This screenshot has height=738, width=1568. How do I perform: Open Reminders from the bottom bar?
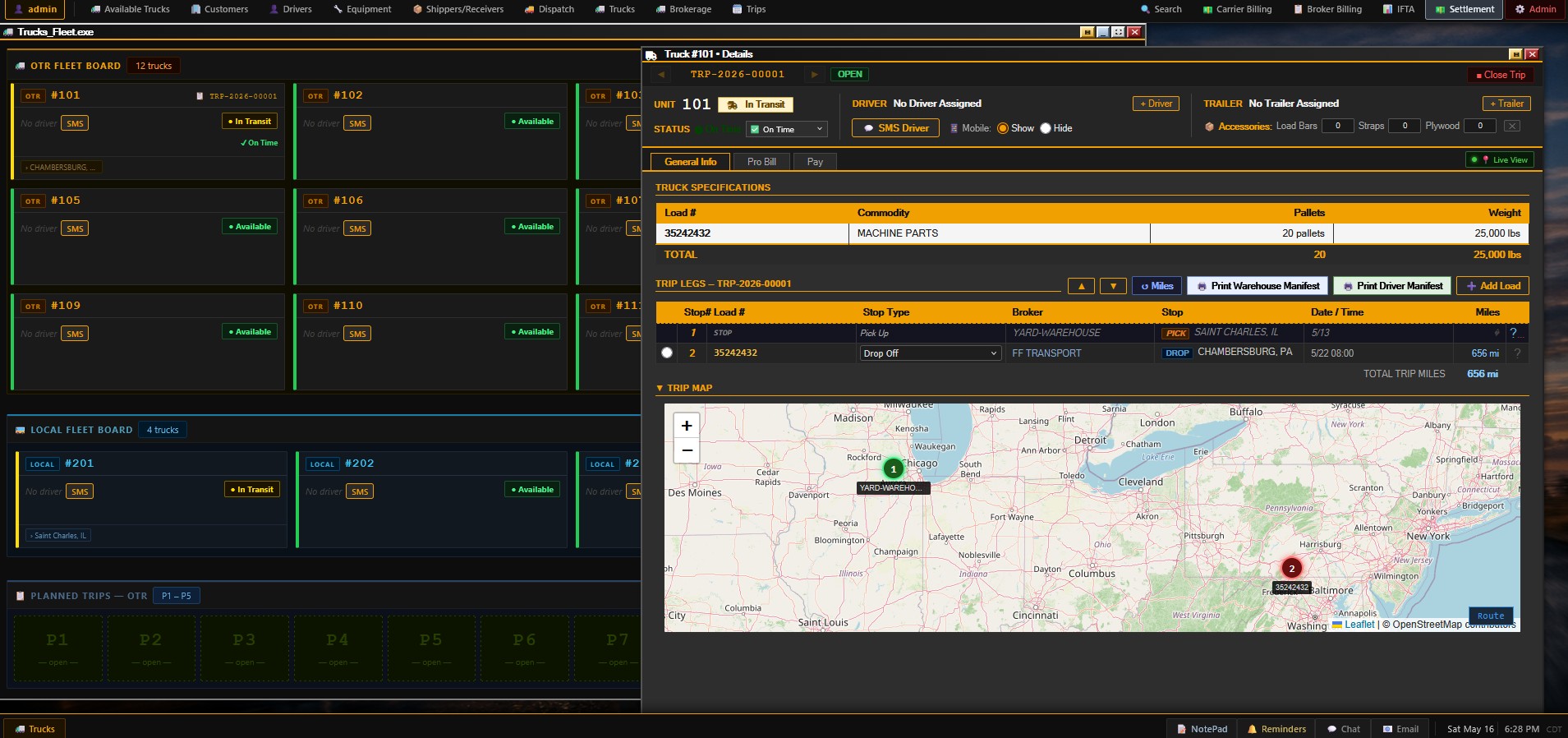1276,729
